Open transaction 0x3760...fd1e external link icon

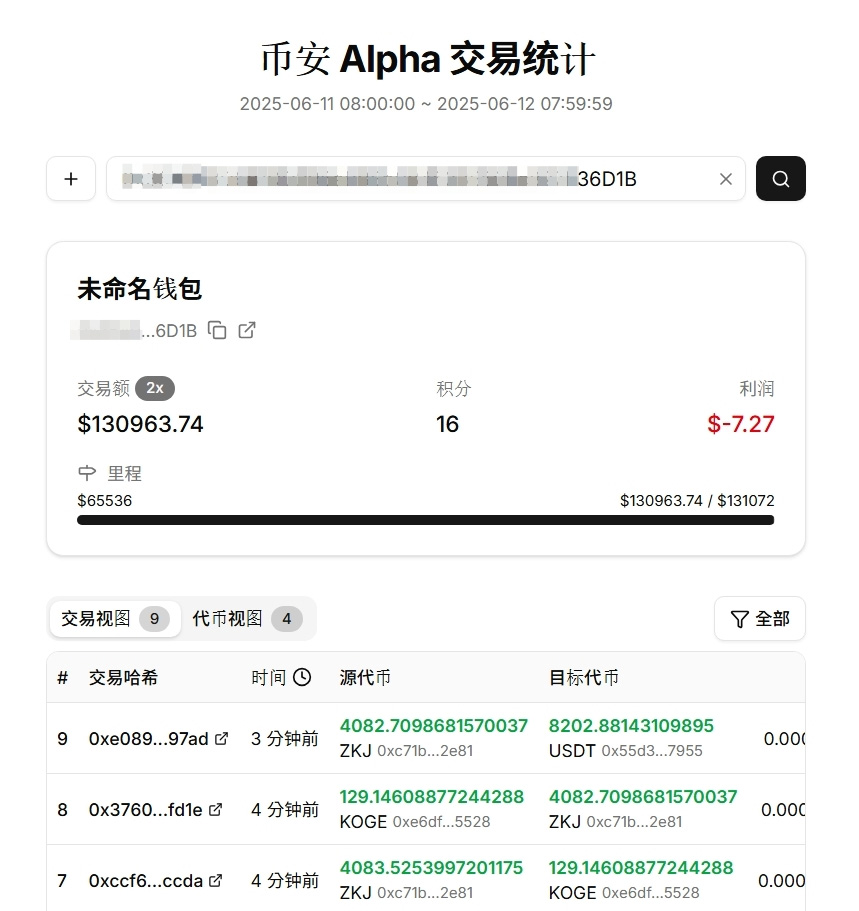[x=216, y=810]
